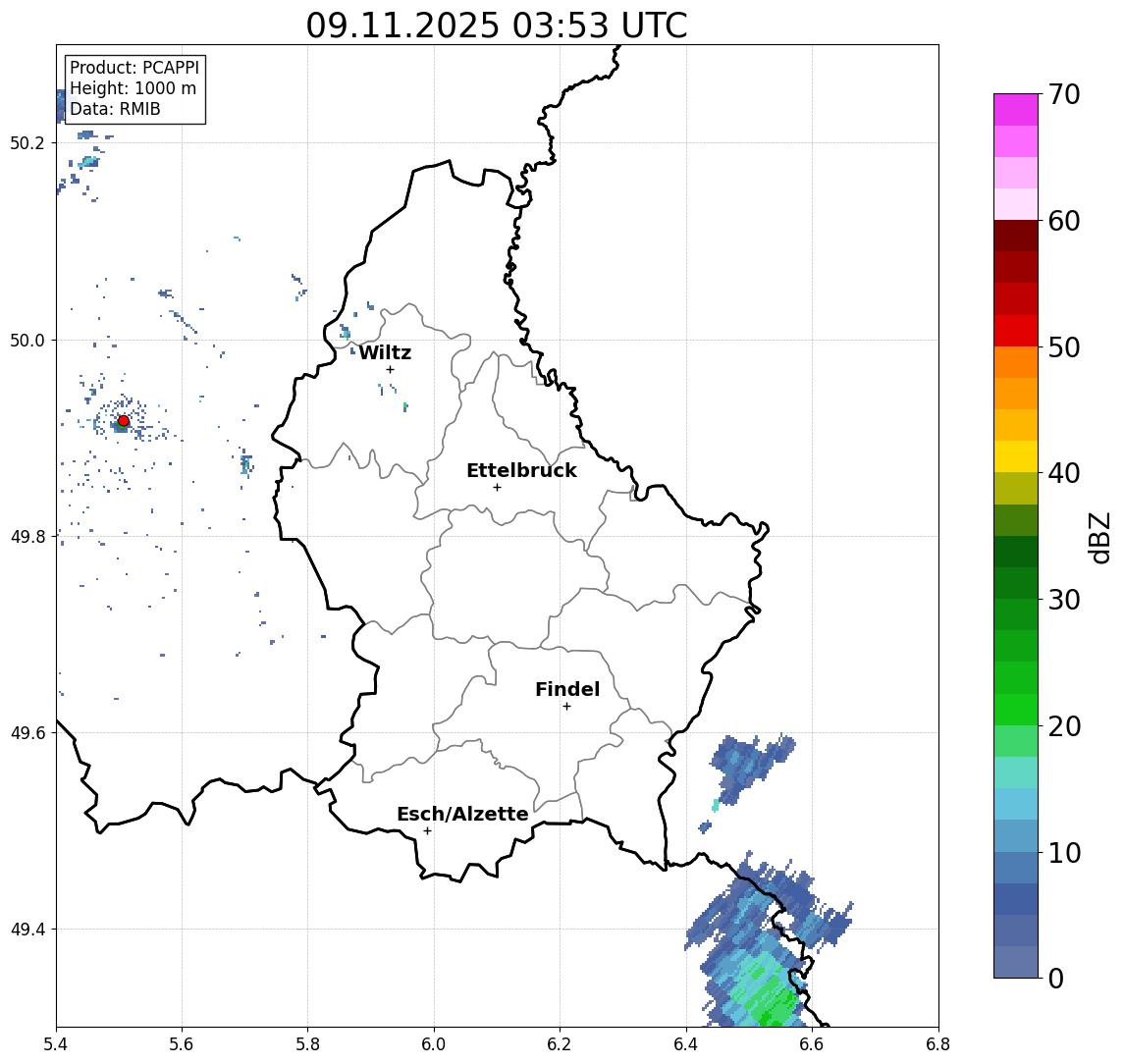Click the title '09.11.2025 03:53 UTC'

(x=496, y=27)
